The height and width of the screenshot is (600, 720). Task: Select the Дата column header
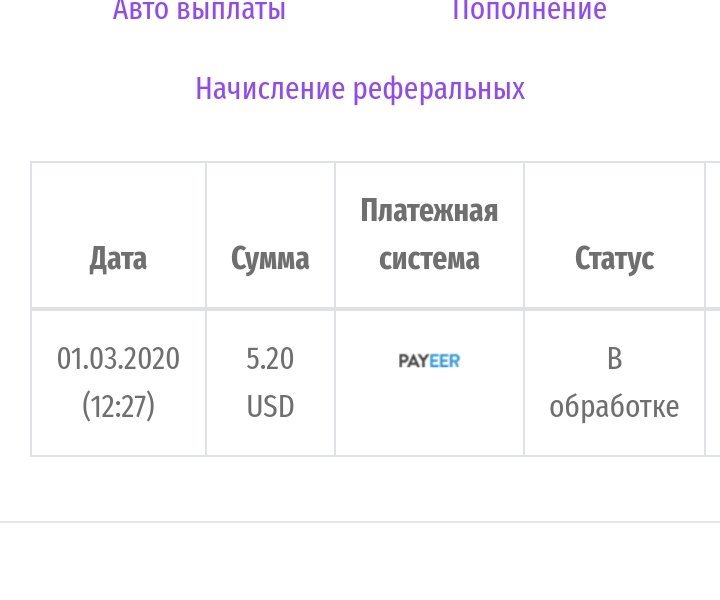tap(118, 259)
